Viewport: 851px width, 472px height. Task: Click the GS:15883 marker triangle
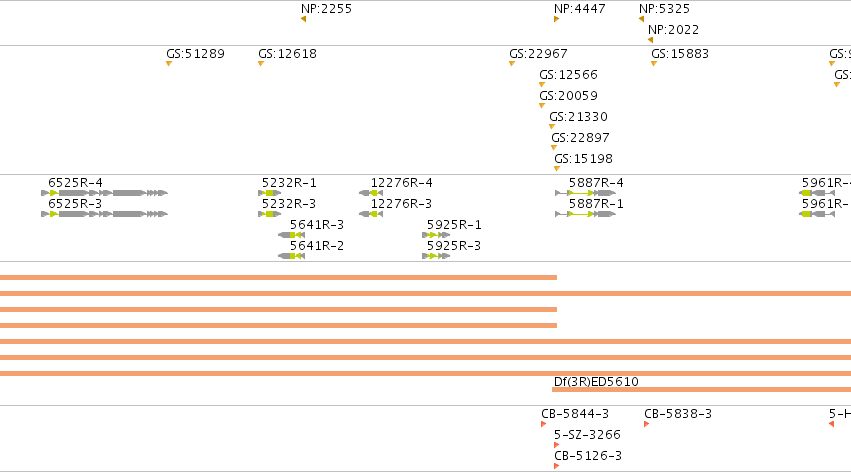[654, 63]
